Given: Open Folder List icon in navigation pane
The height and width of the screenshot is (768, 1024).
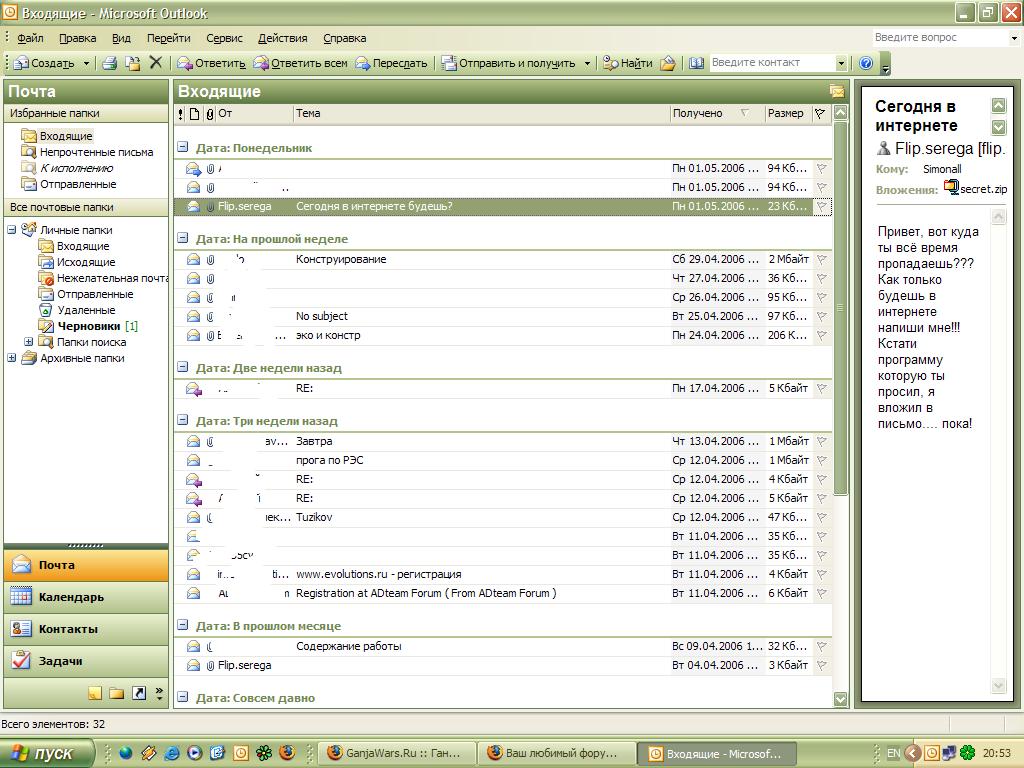Looking at the screenshot, I should [x=117, y=693].
